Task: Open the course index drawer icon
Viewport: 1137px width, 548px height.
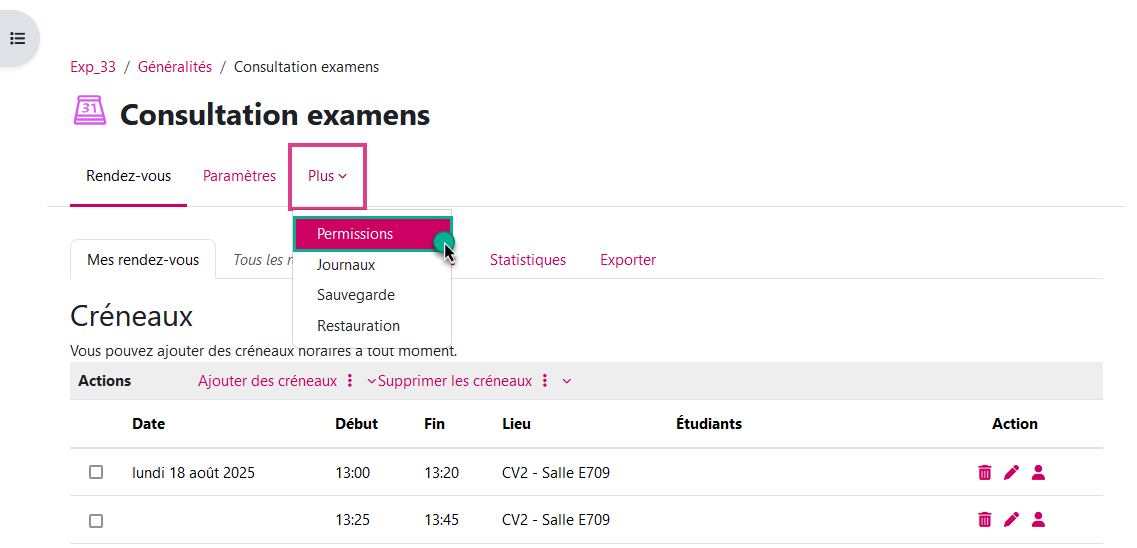Action: point(17,39)
